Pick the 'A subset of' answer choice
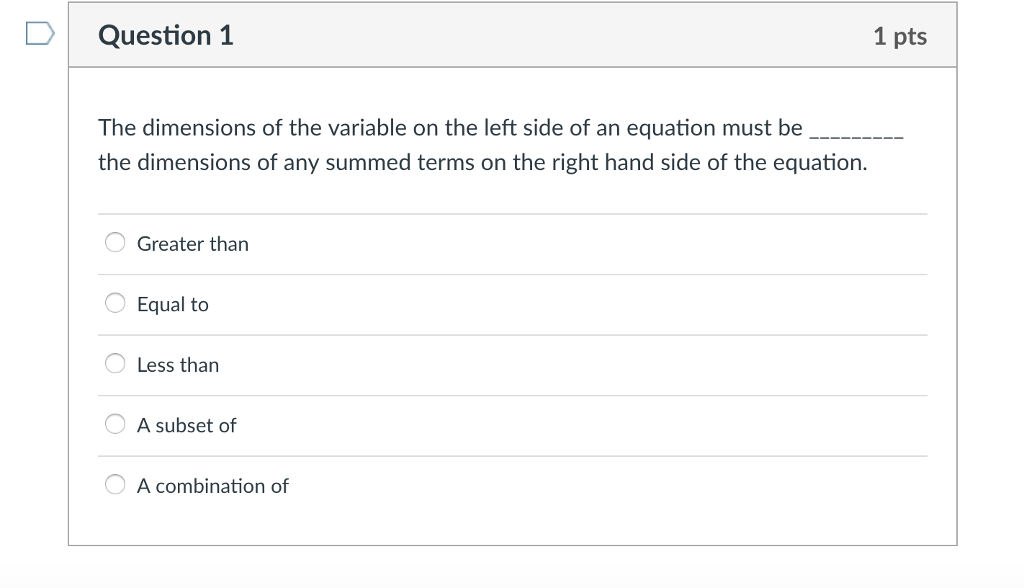The height and width of the screenshot is (588, 1024). 115,424
